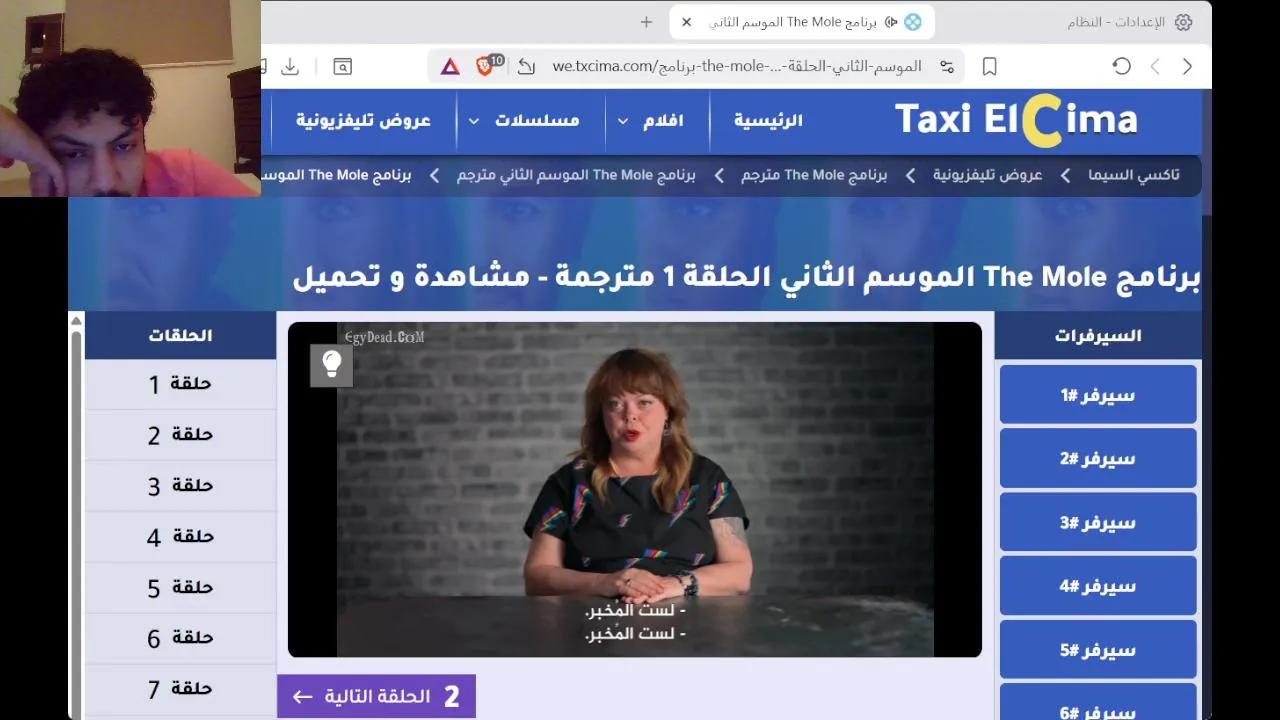Click برنامج The Mole الموسم الثاني مترجم breadcrumb

(576, 175)
